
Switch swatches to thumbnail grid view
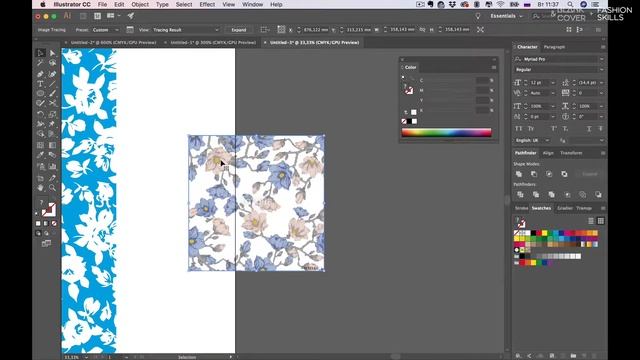tap(600, 221)
